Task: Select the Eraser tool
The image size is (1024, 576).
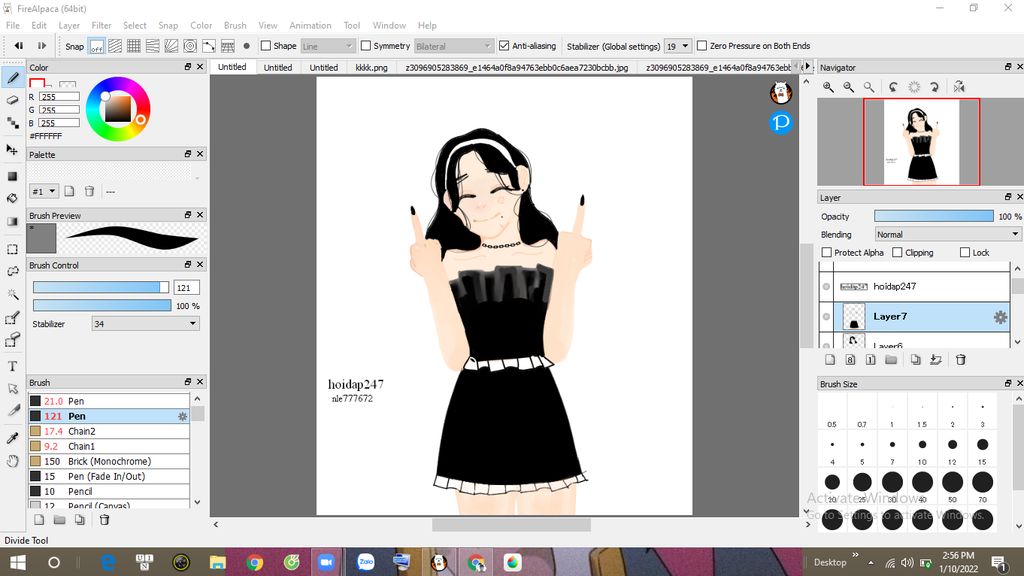Action: (12, 100)
